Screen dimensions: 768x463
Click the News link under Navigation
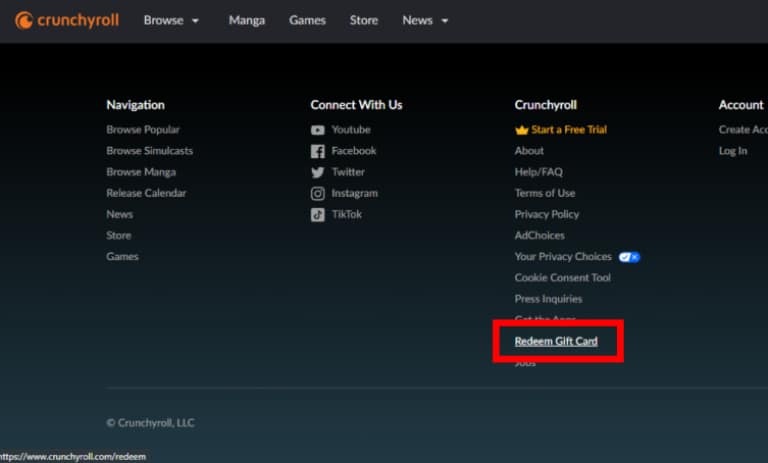coord(120,214)
